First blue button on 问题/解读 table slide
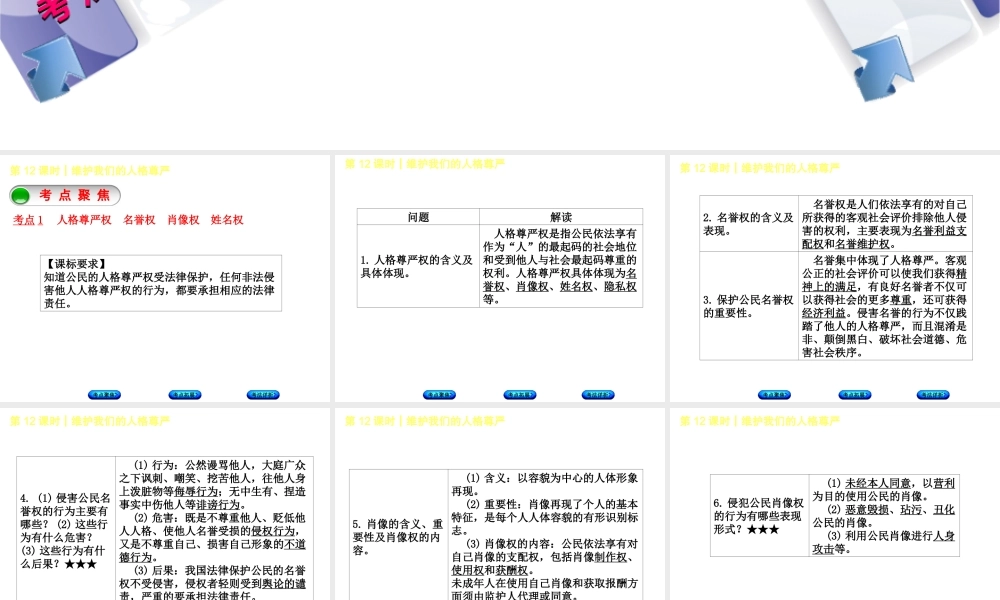The height and width of the screenshot is (600, 1000). (439, 395)
